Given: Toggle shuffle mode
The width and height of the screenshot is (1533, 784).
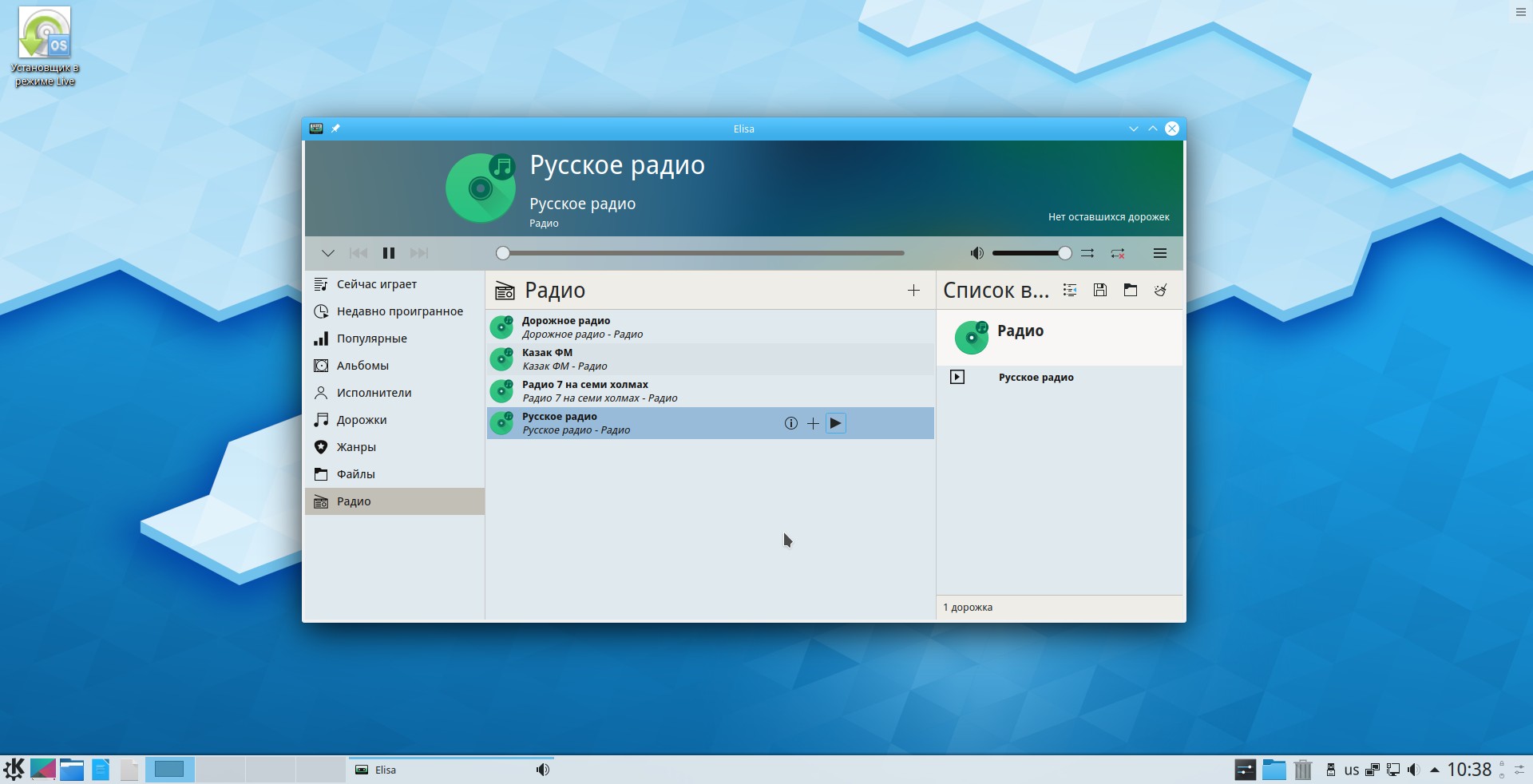Looking at the screenshot, I should pyautogui.click(x=1087, y=253).
